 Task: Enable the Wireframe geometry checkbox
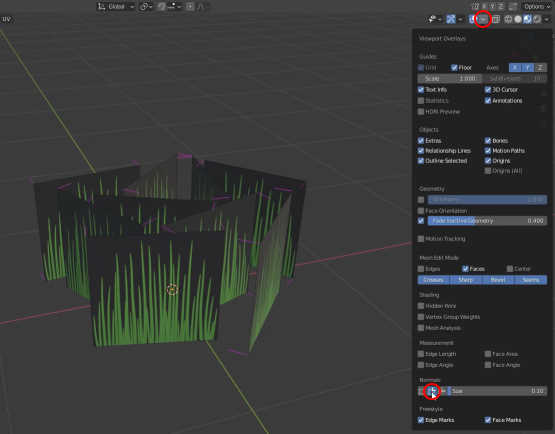[421, 200]
